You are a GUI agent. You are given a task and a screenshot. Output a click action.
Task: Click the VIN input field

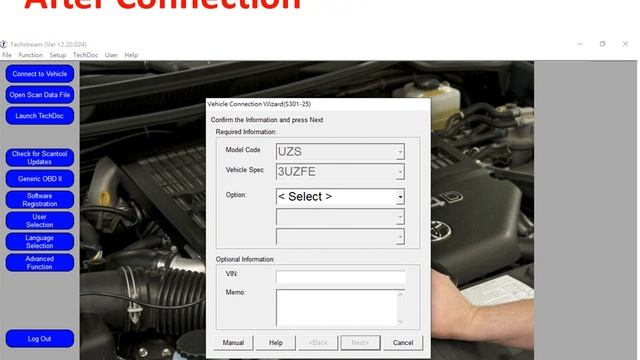tap(341, 277)
